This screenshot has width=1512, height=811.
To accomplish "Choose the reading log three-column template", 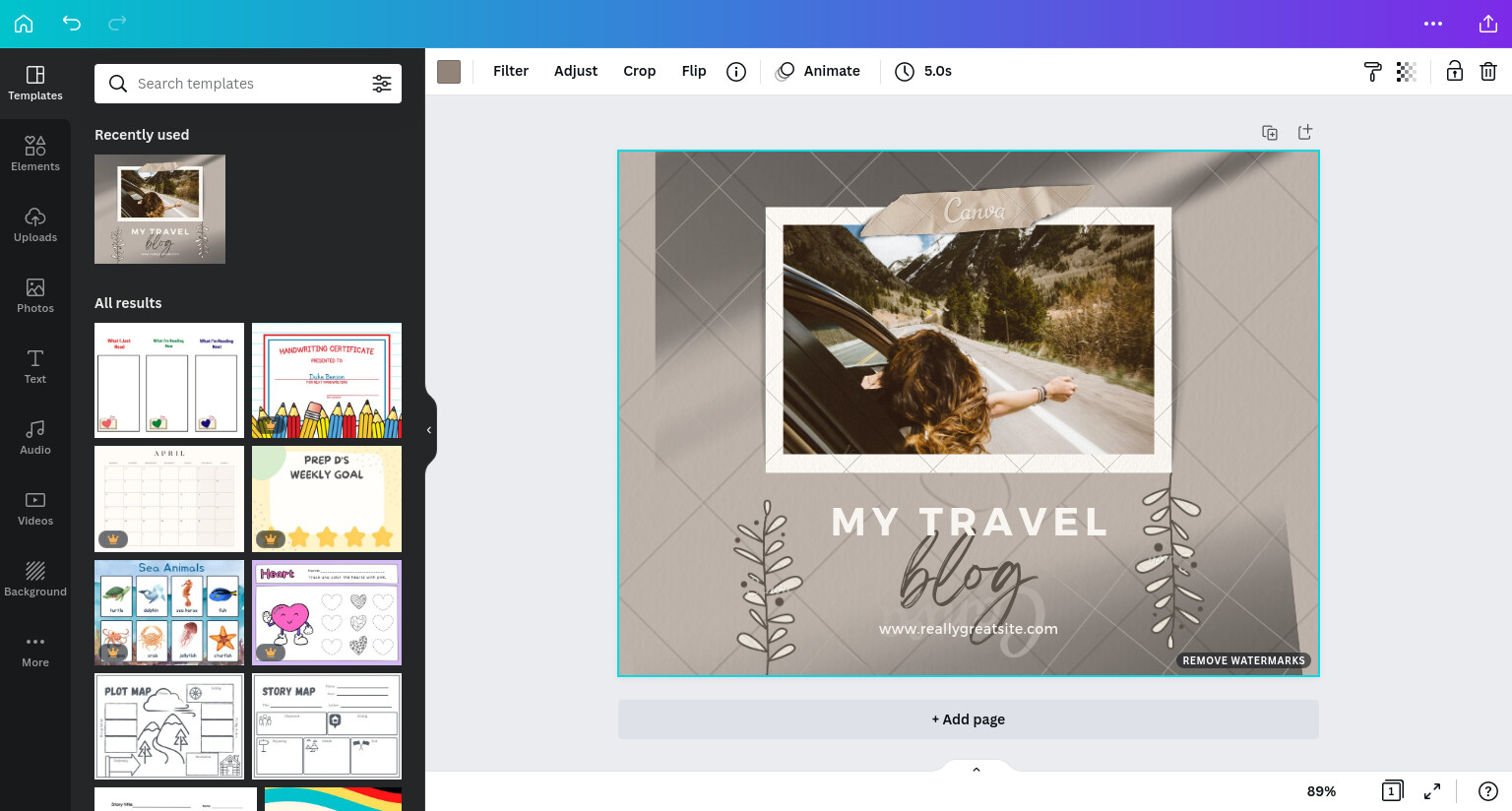I will pos(169,380).
